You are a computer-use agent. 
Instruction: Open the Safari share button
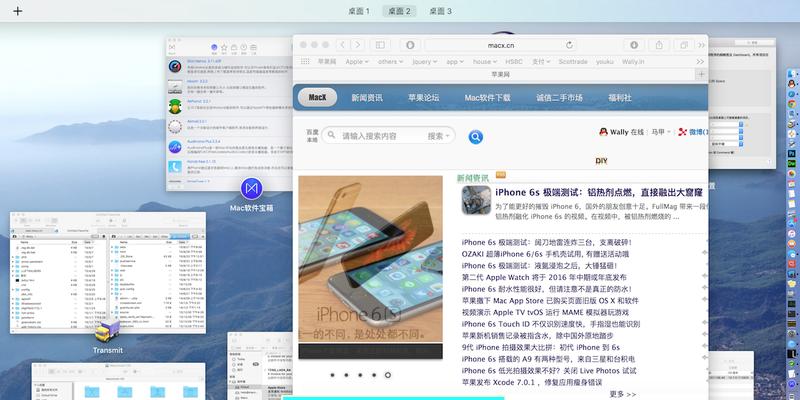(659, 45)
